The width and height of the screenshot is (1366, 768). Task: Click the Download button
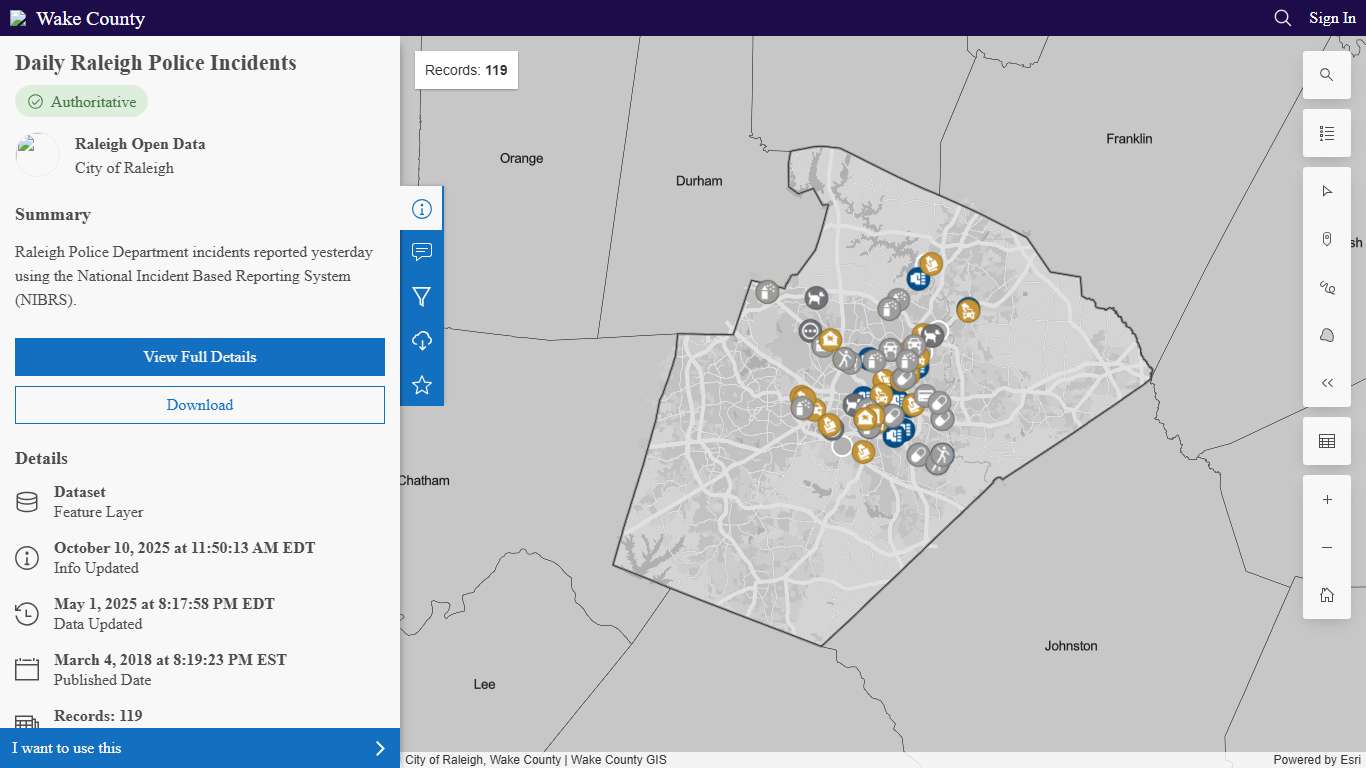pos(199,404)
